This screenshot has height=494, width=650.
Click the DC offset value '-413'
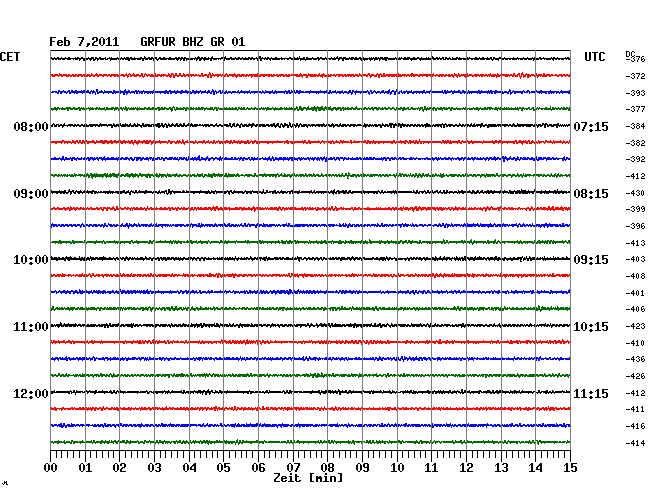(635, 243)
